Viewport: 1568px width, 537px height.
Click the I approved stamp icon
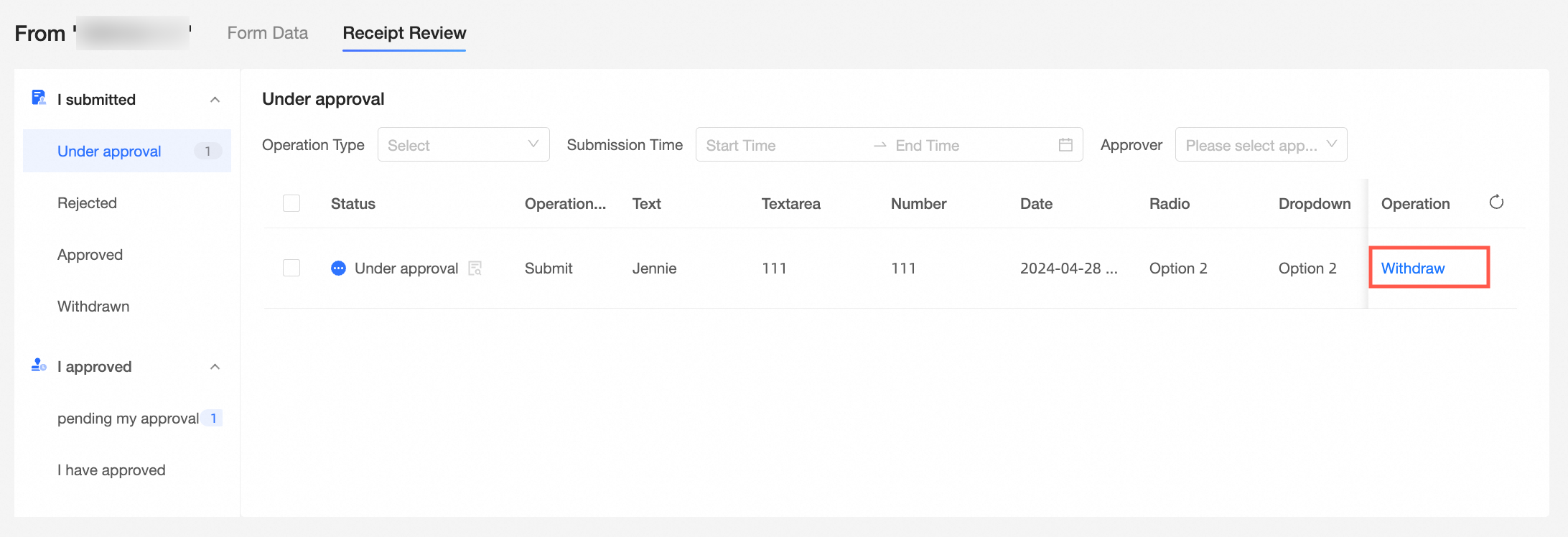[x=39, y=365]
